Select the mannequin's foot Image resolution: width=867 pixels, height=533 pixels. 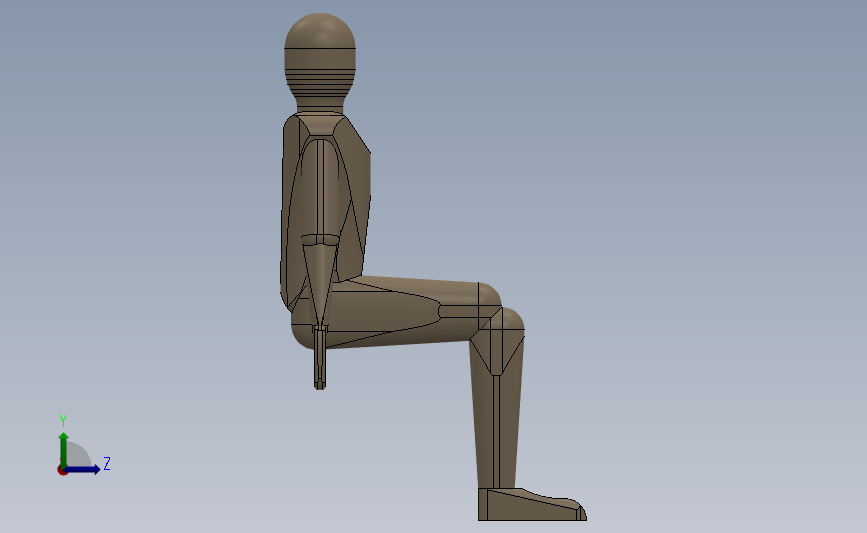pos(531,504)
